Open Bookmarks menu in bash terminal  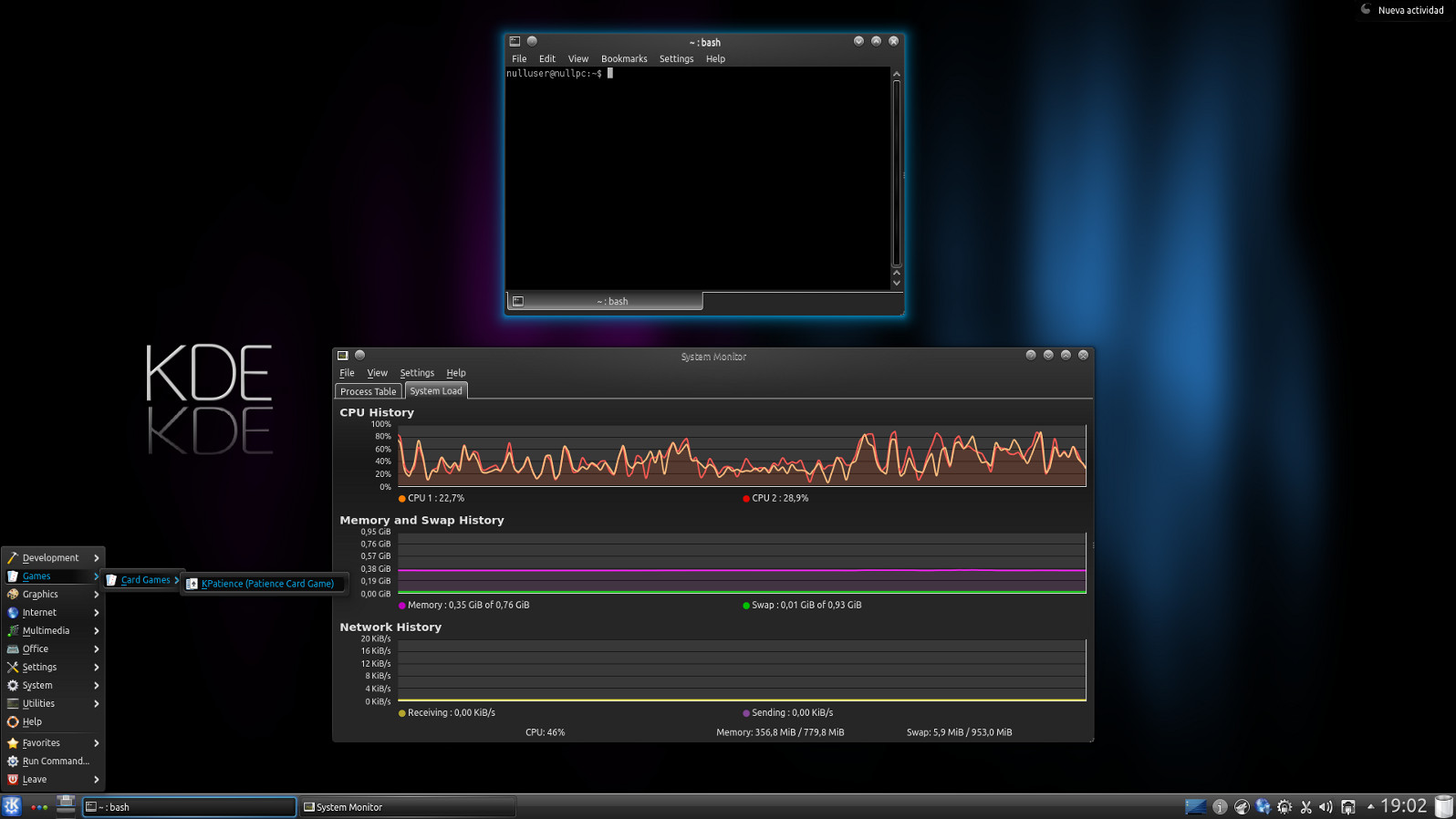click(x=624, y=58)
